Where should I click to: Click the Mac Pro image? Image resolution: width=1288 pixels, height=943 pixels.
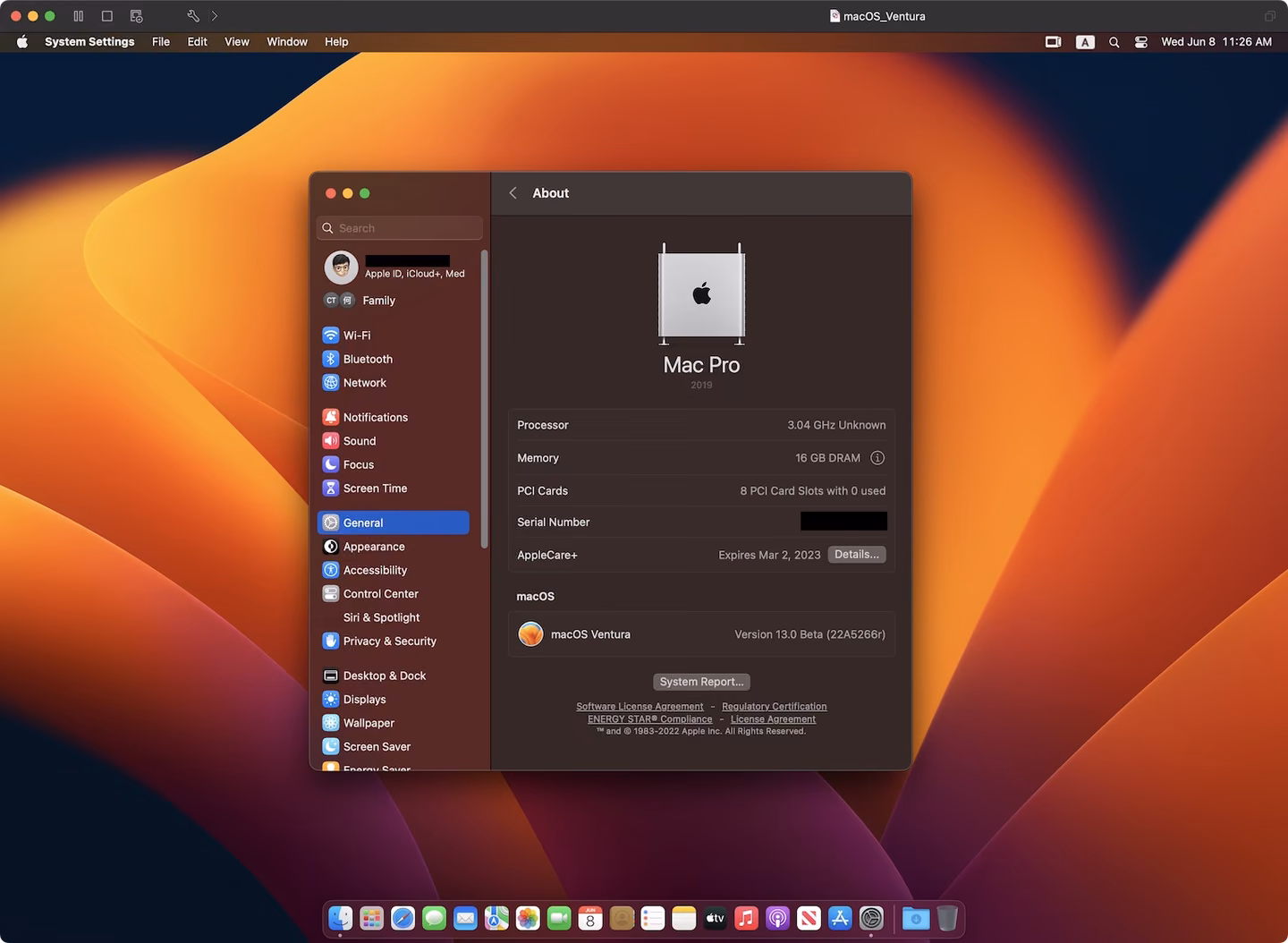702,293
